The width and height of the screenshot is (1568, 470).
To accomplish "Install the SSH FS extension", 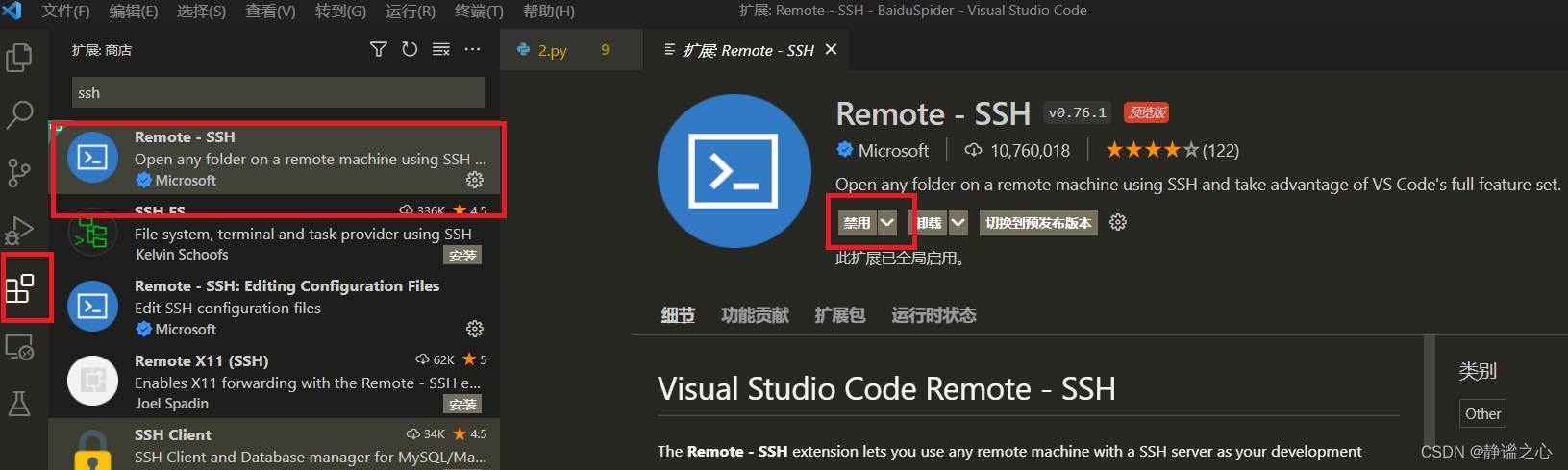I will coord(462,256).
